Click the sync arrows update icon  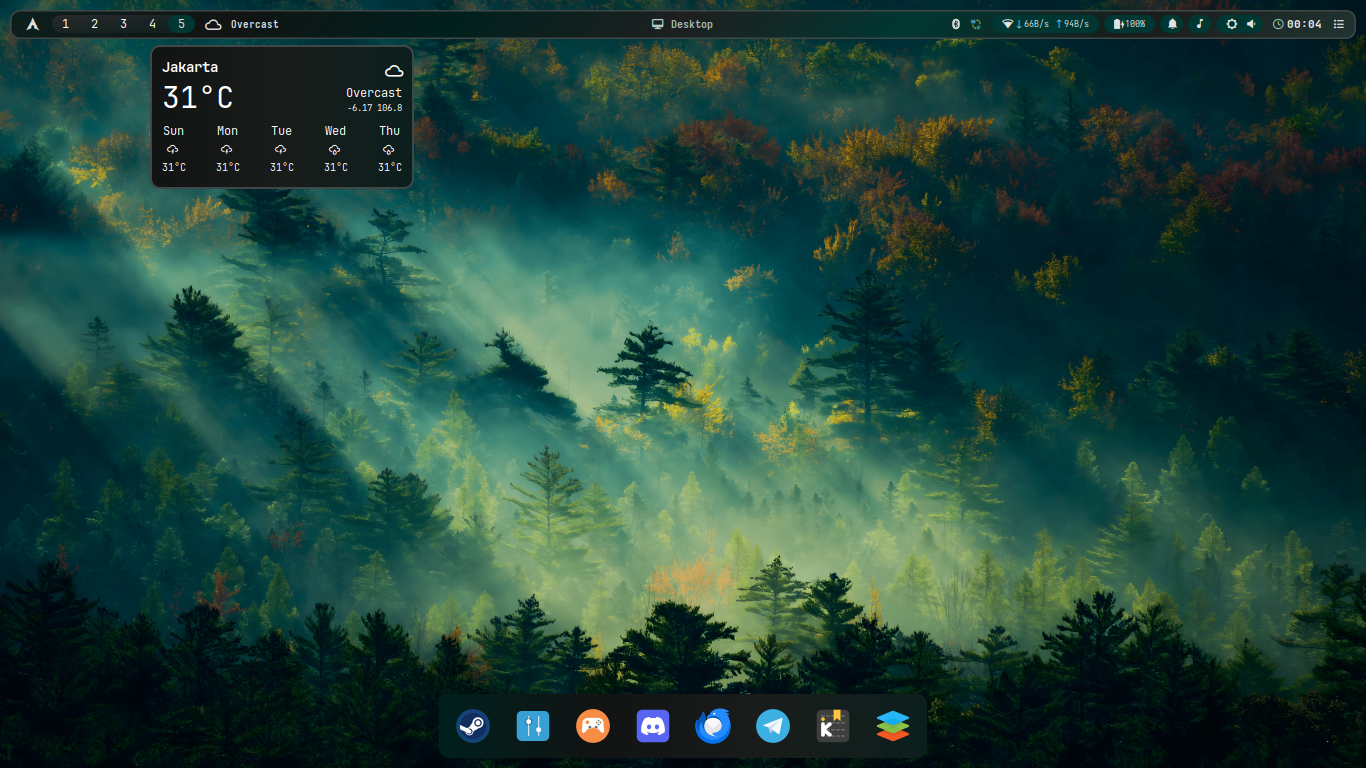coord(975,24)
